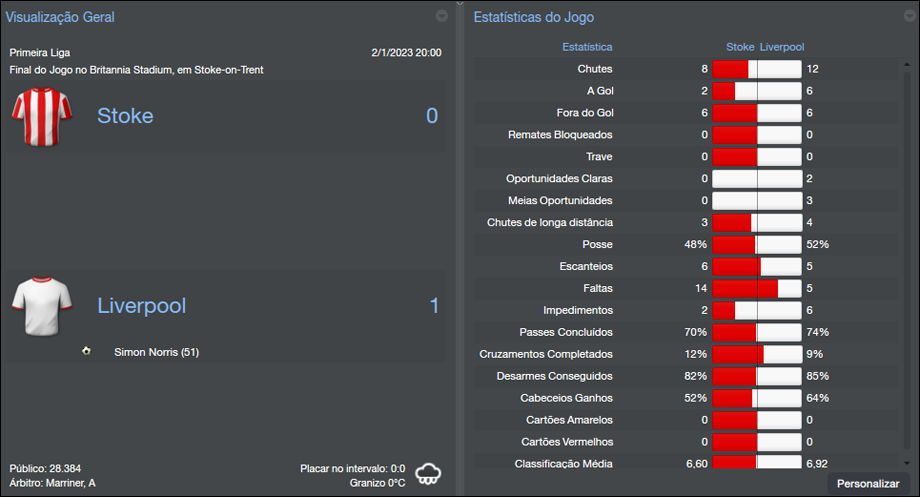920x497 pixels.
Task: Click the Liverpool column header in statistics
Action: 782,47
